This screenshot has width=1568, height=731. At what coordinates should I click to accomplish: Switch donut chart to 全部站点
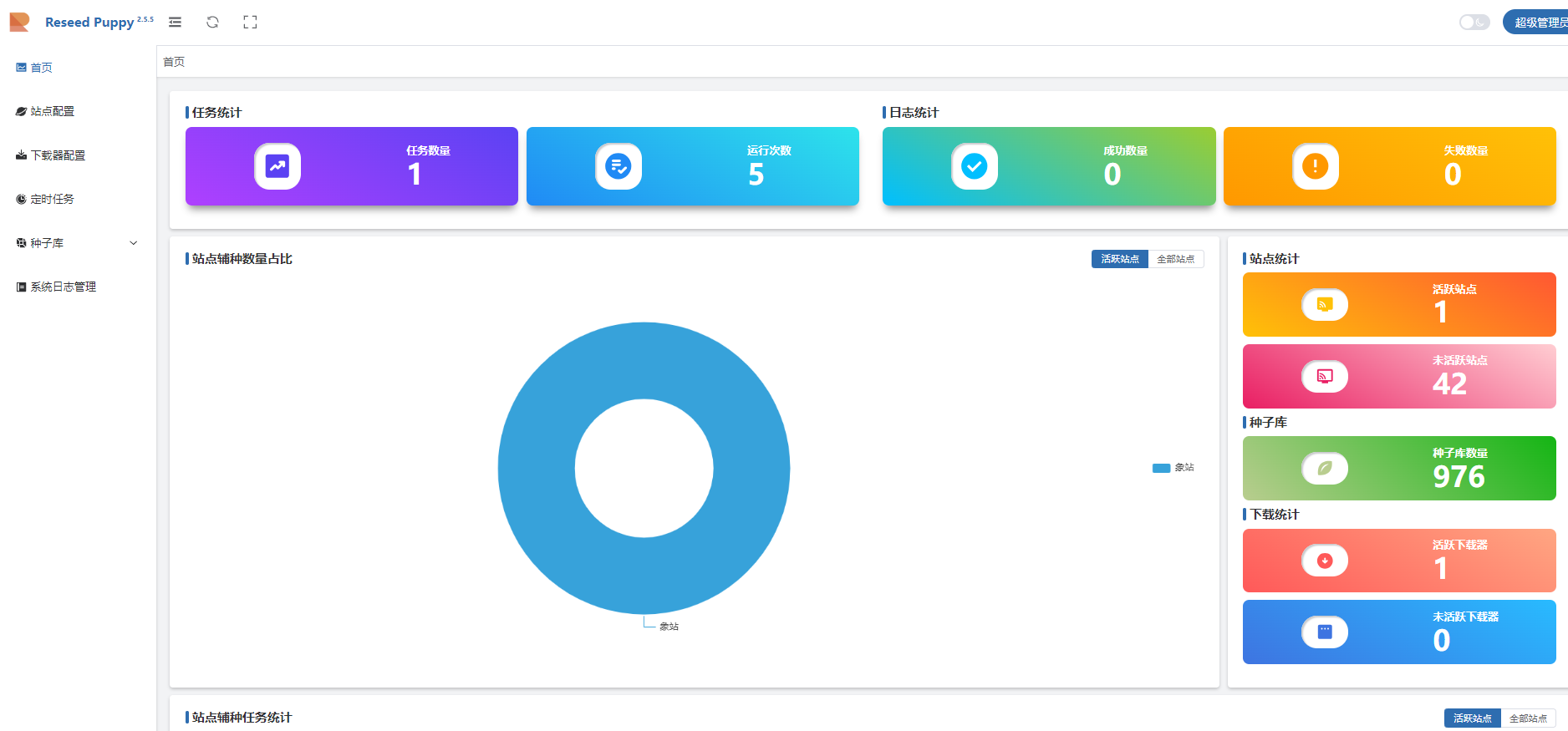[1175, 259]
